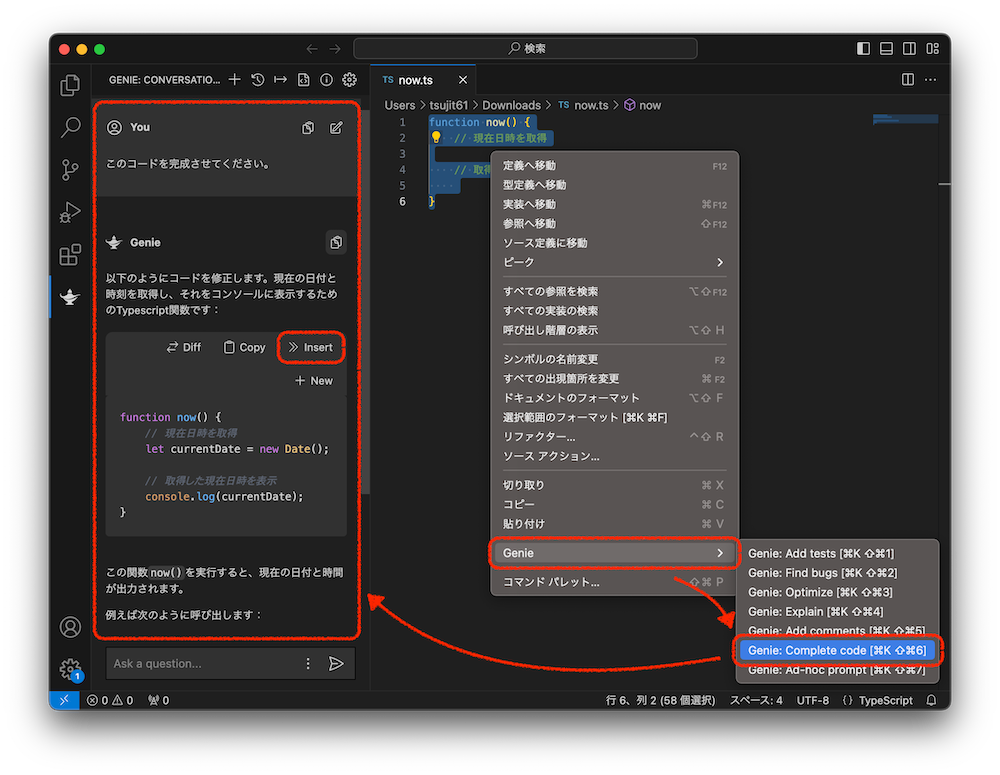1000x775 pixels.
Task: Toggle the secondary side bar layout button
Action: click(909, 49)
